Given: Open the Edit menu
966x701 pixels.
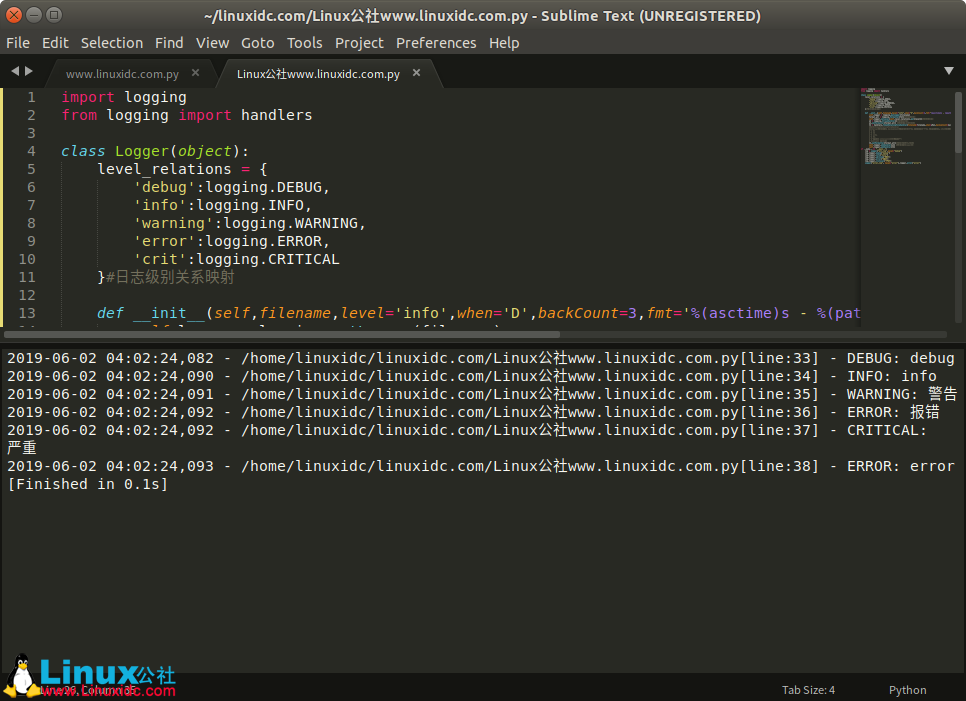Looking at the screenshot, I should 55,43.
